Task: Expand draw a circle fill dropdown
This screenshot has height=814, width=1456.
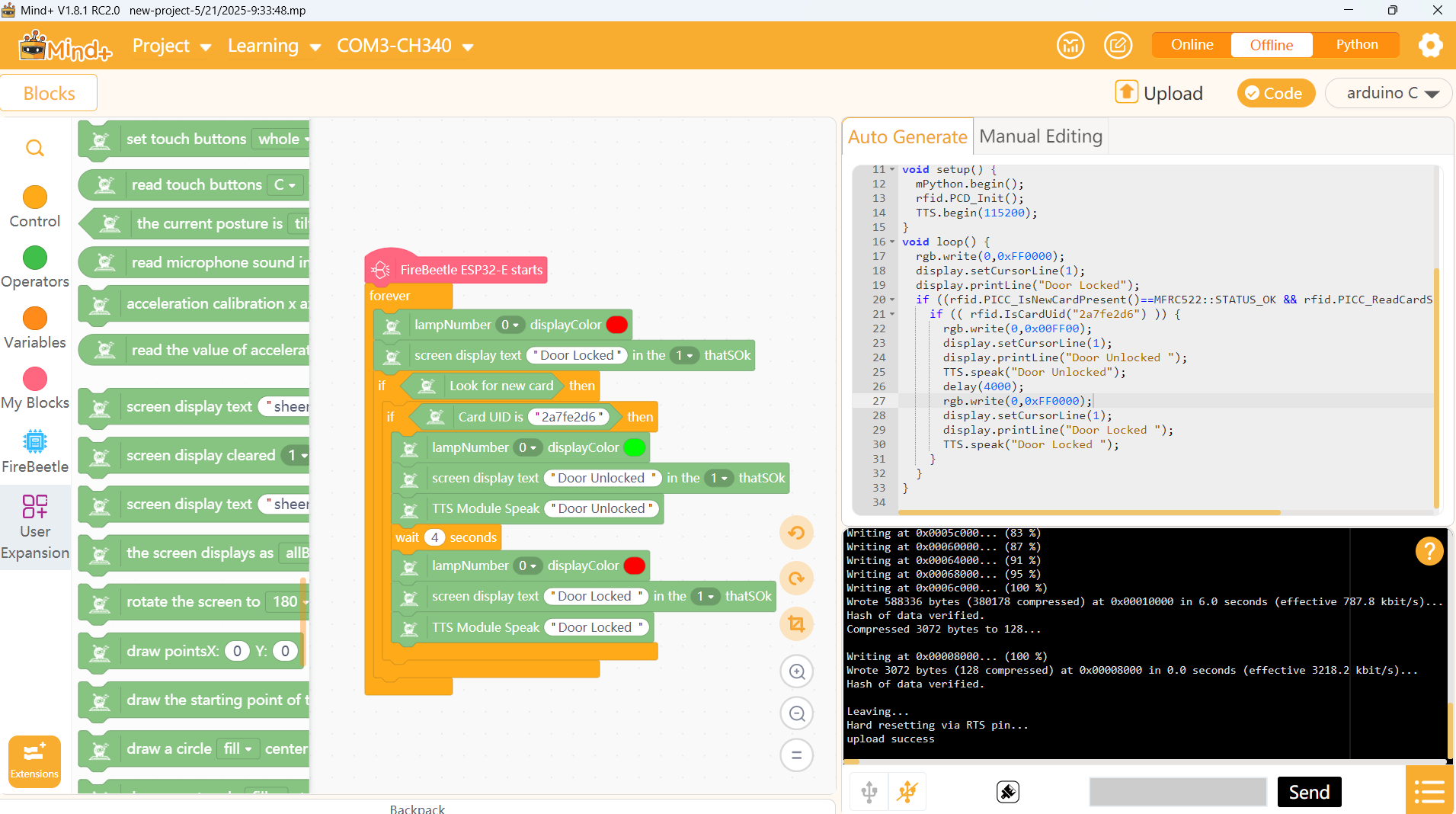Action: click(238, 748)
